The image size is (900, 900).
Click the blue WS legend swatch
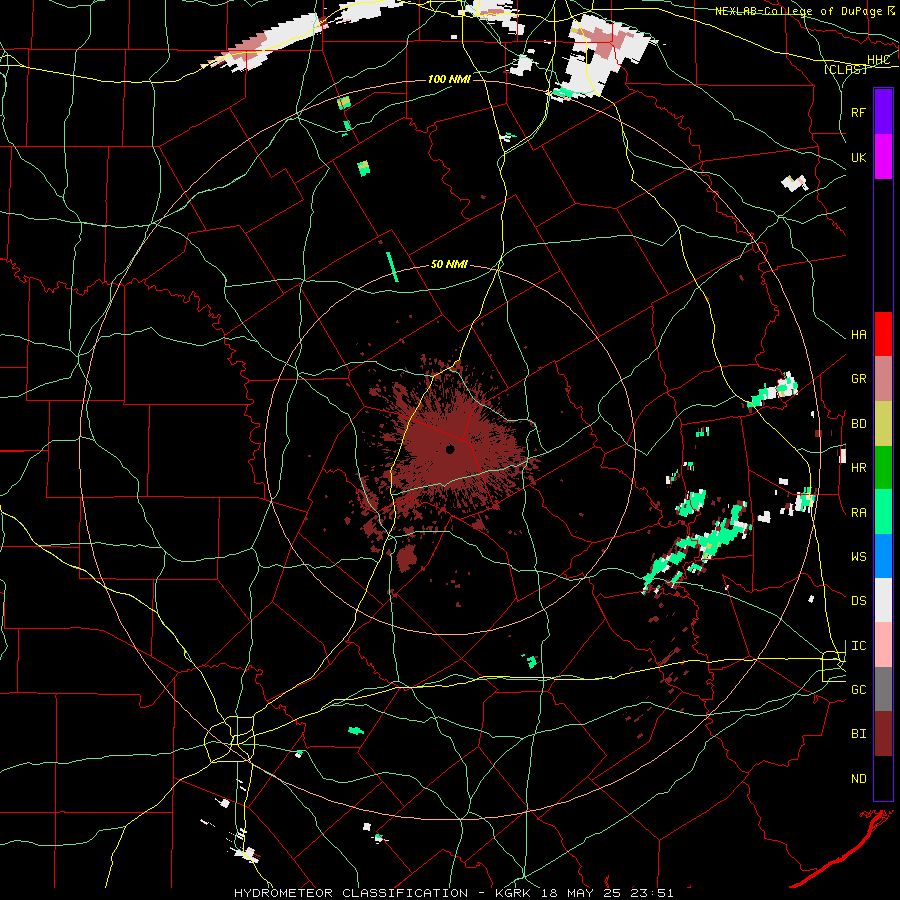[x=883, y=556]
